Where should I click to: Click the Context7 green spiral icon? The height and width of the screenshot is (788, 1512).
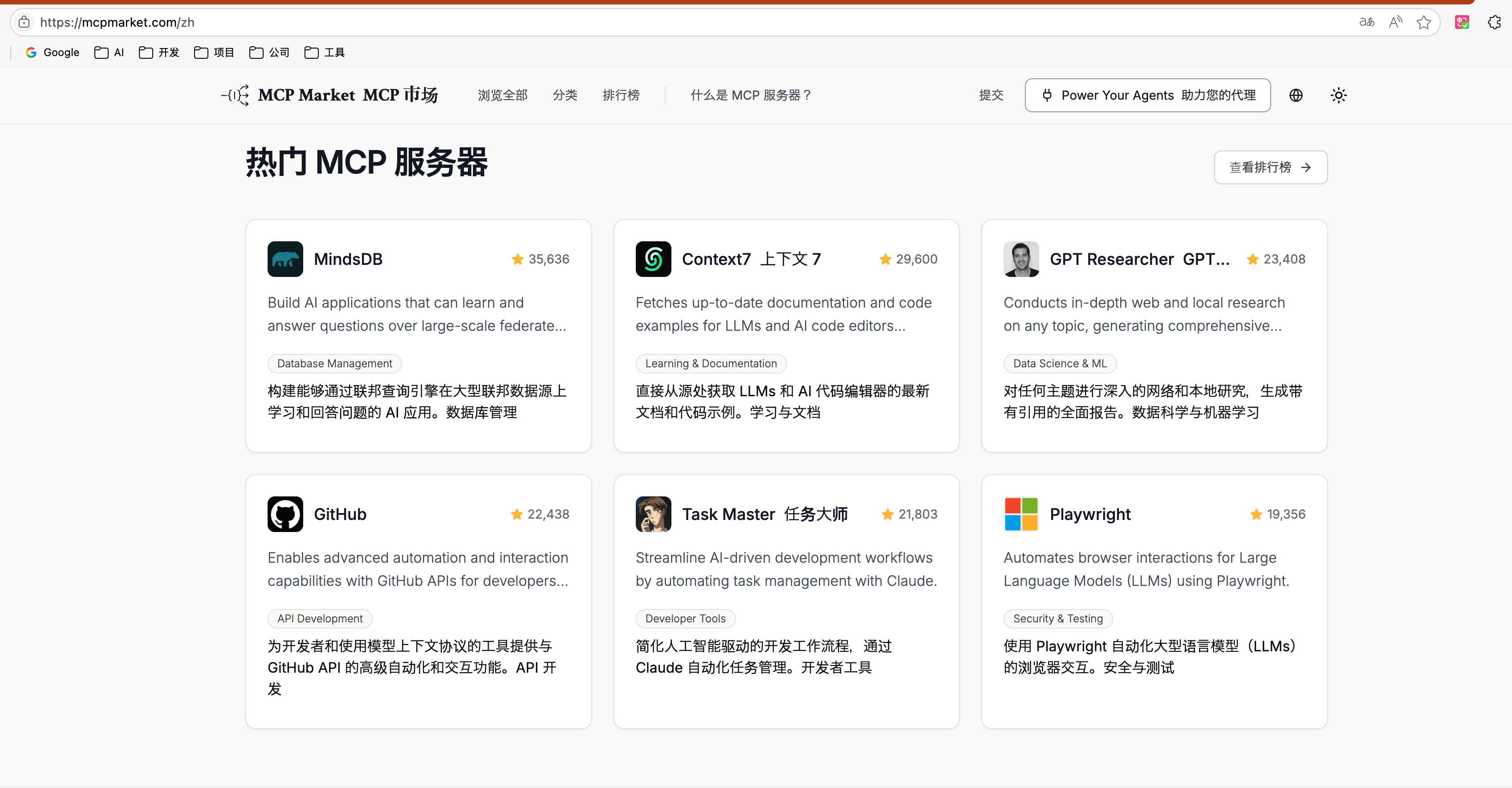tap(653, 259)
